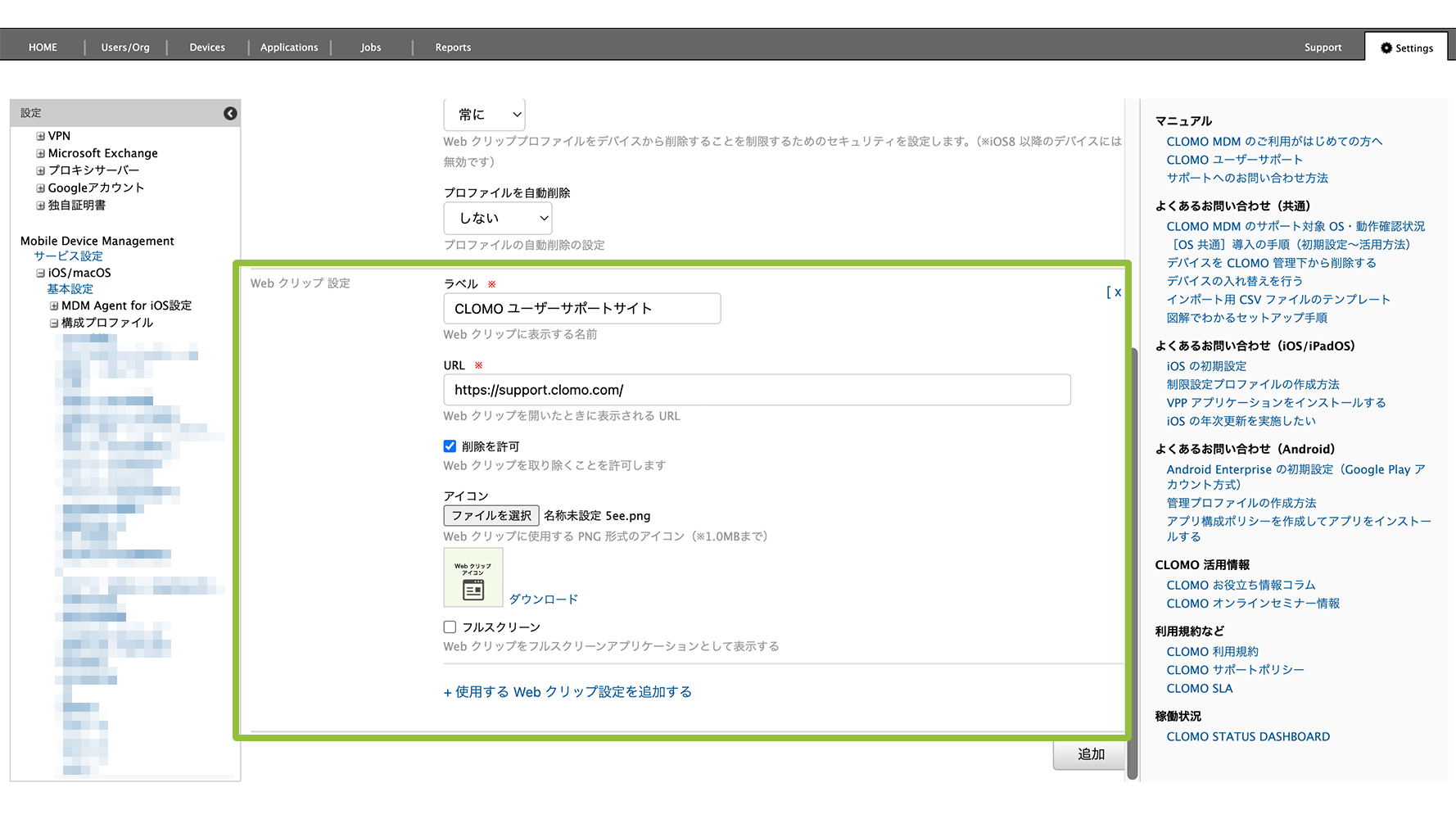Open the 常に dropdown

[x=484, y=115]
